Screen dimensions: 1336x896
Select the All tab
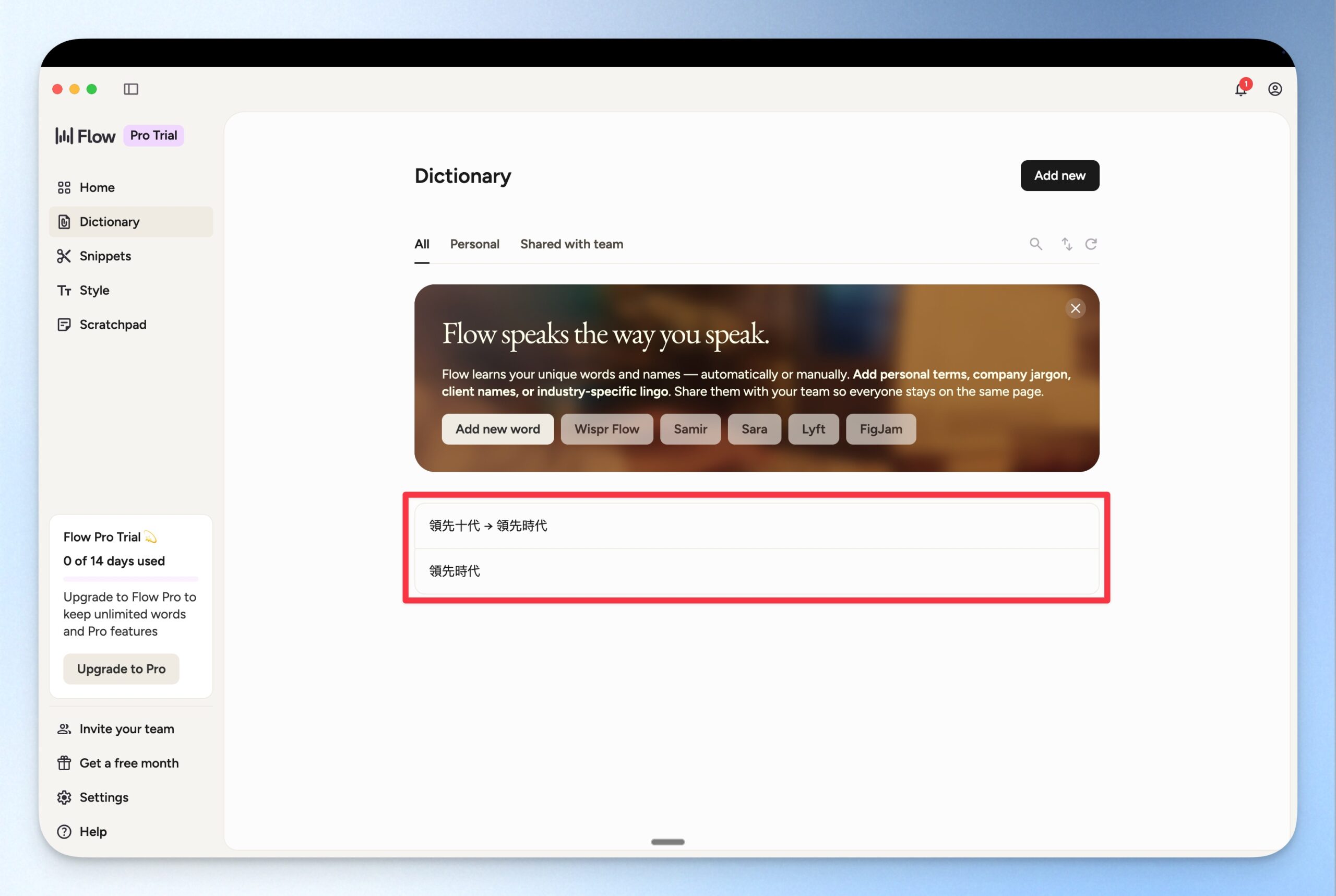422,244
